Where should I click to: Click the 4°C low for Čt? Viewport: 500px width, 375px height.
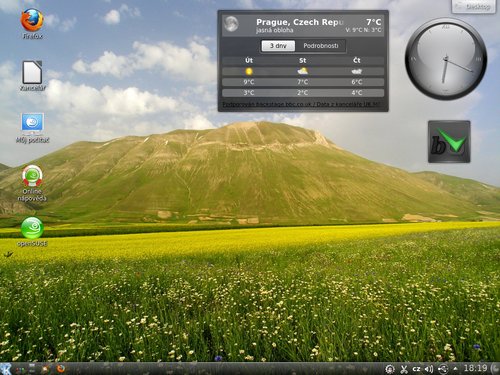coord(357,93)
